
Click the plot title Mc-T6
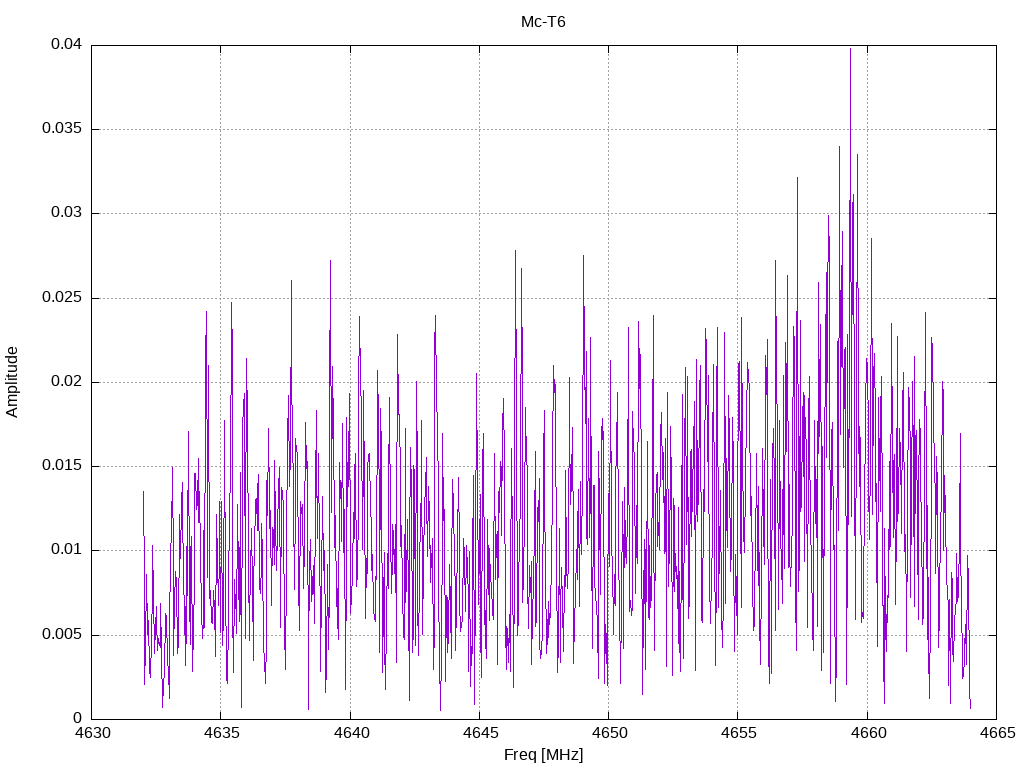[543, 22]
